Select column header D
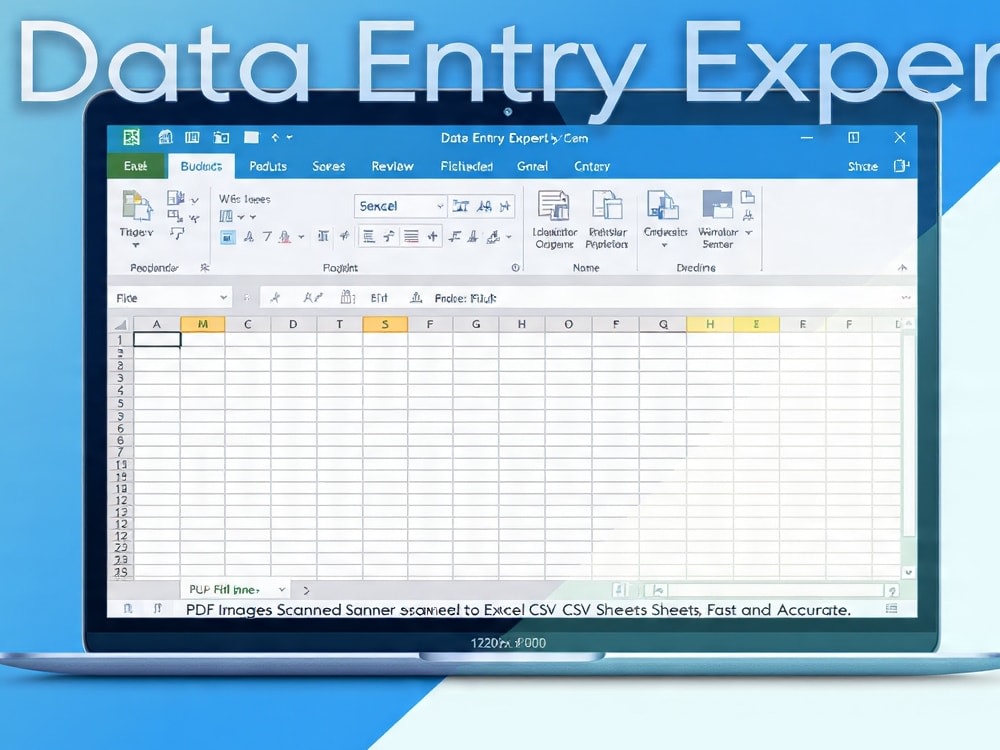This screenshot has width=1000, height=750. pyautogui.click(x=293, y=324)
